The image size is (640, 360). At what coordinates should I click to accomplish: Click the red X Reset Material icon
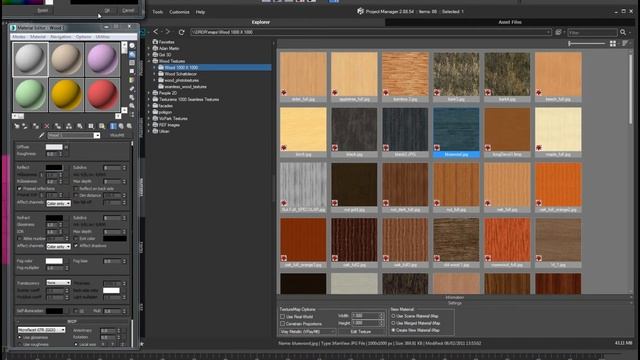point(47,126)
